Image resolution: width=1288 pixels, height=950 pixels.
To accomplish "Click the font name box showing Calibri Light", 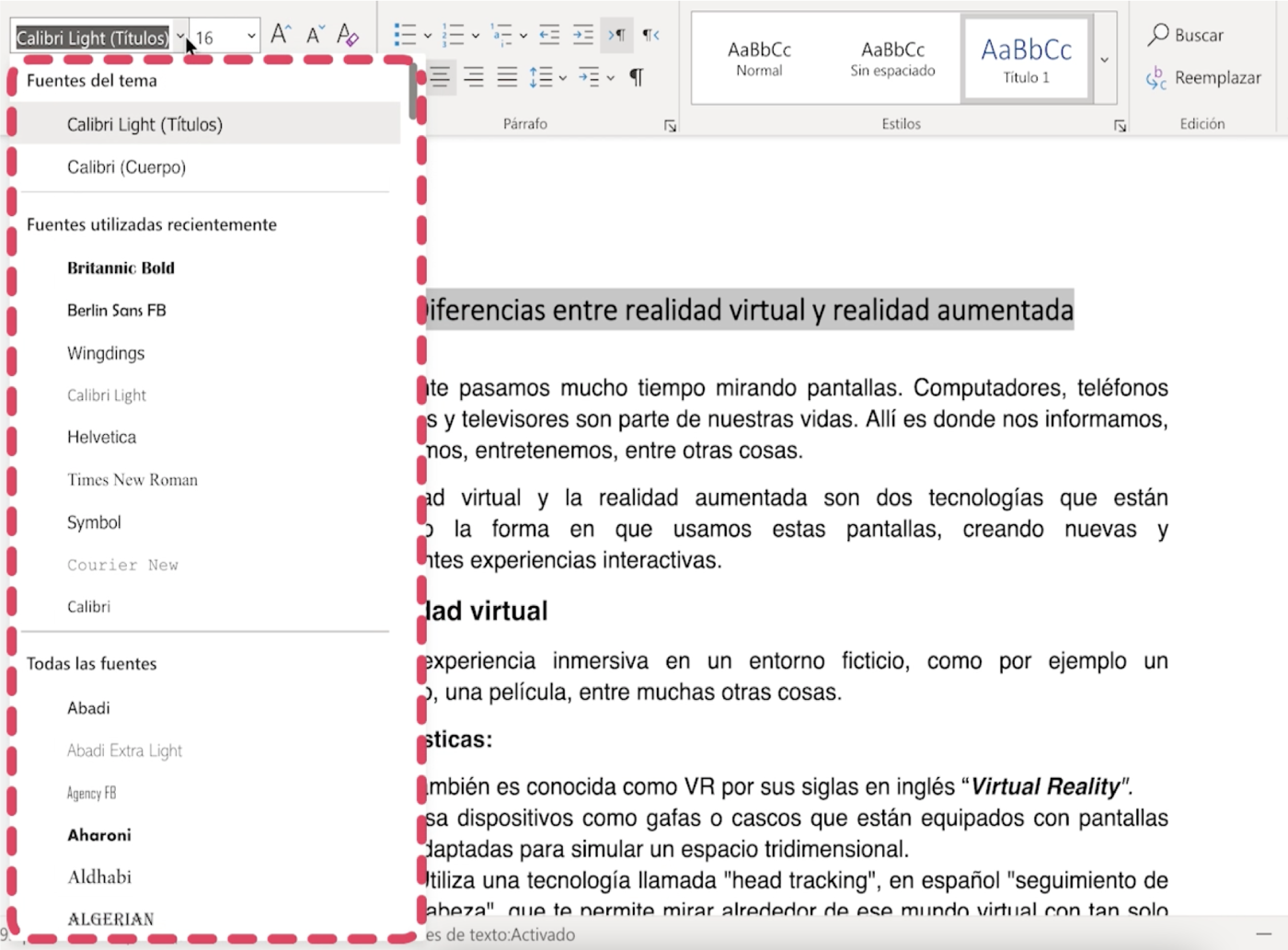I will [93, 38].
